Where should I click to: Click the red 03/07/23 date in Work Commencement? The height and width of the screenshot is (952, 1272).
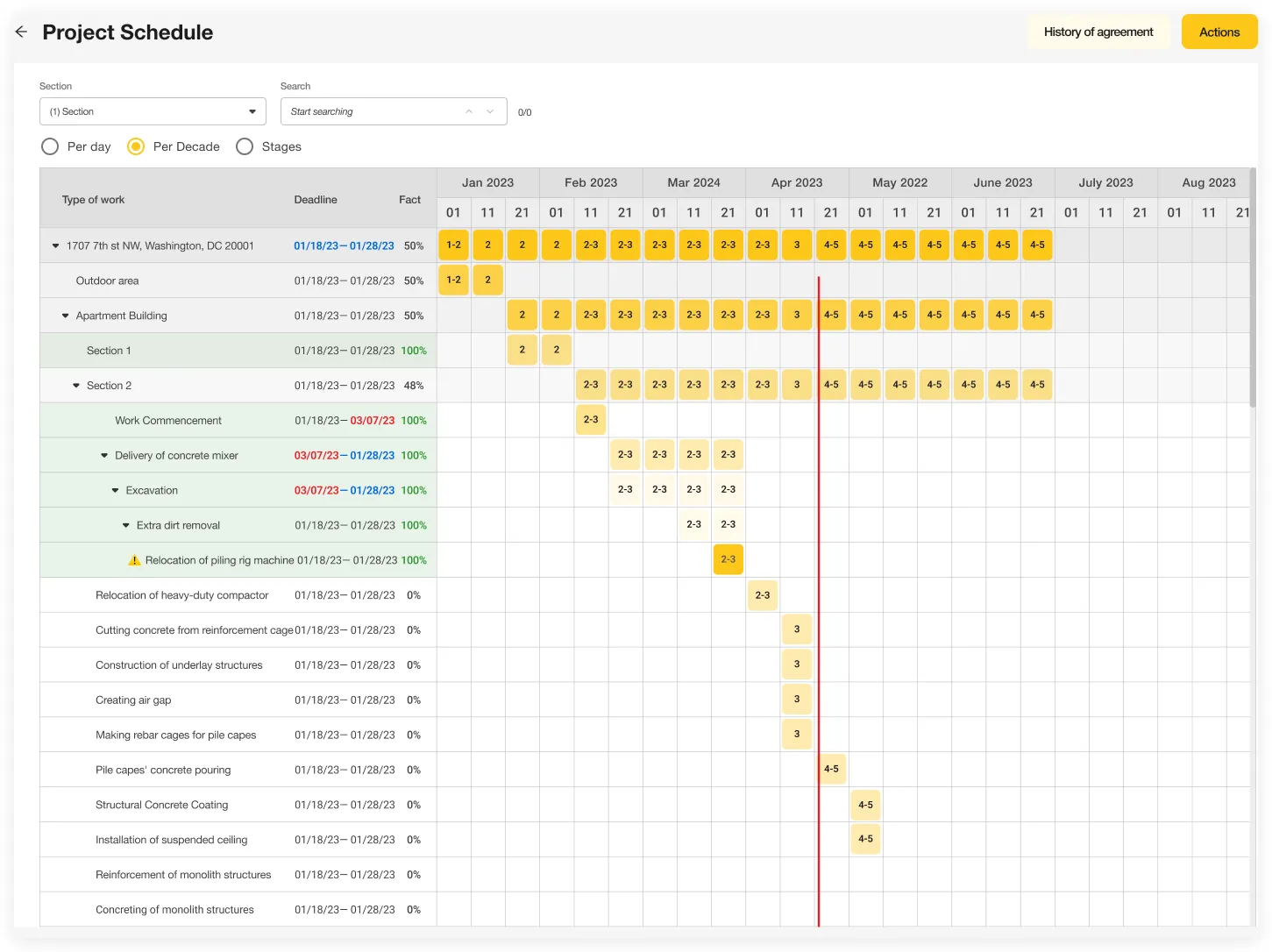coord(373,421)
